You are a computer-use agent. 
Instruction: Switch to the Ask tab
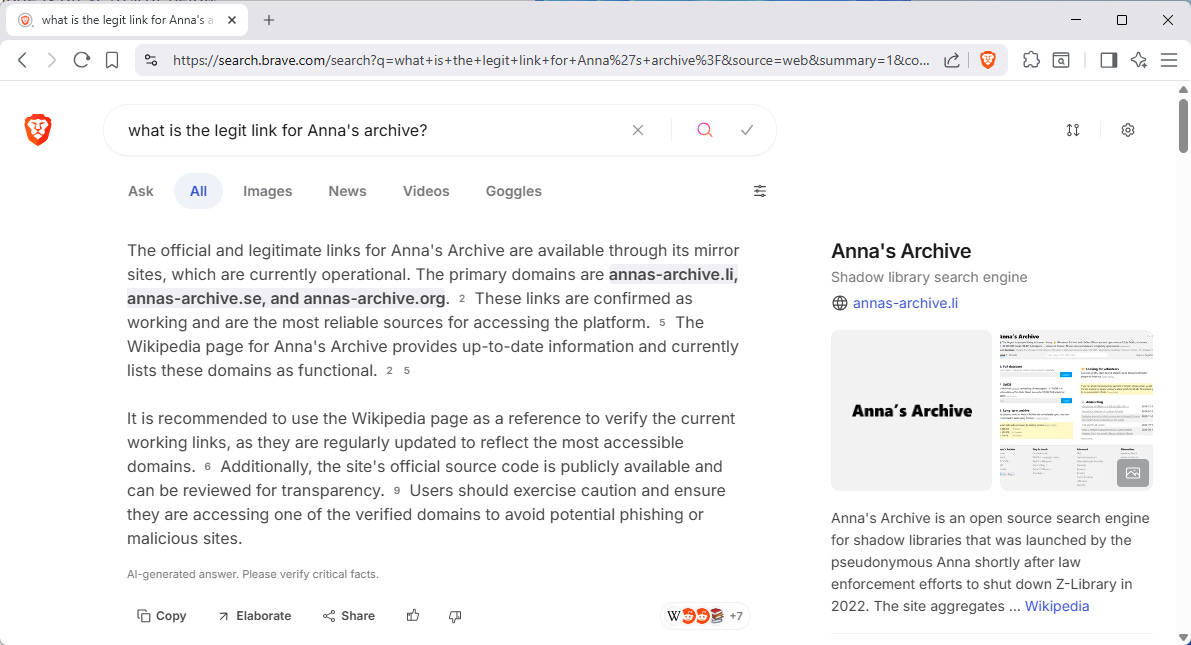click(x=141, y=191)
